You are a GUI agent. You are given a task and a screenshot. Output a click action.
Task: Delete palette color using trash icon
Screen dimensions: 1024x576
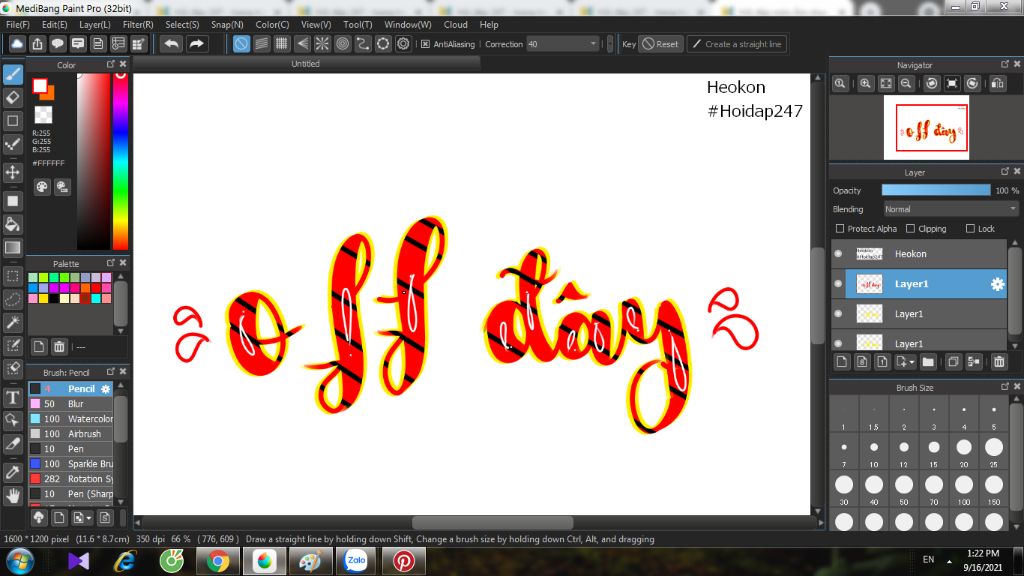point(59,347)
